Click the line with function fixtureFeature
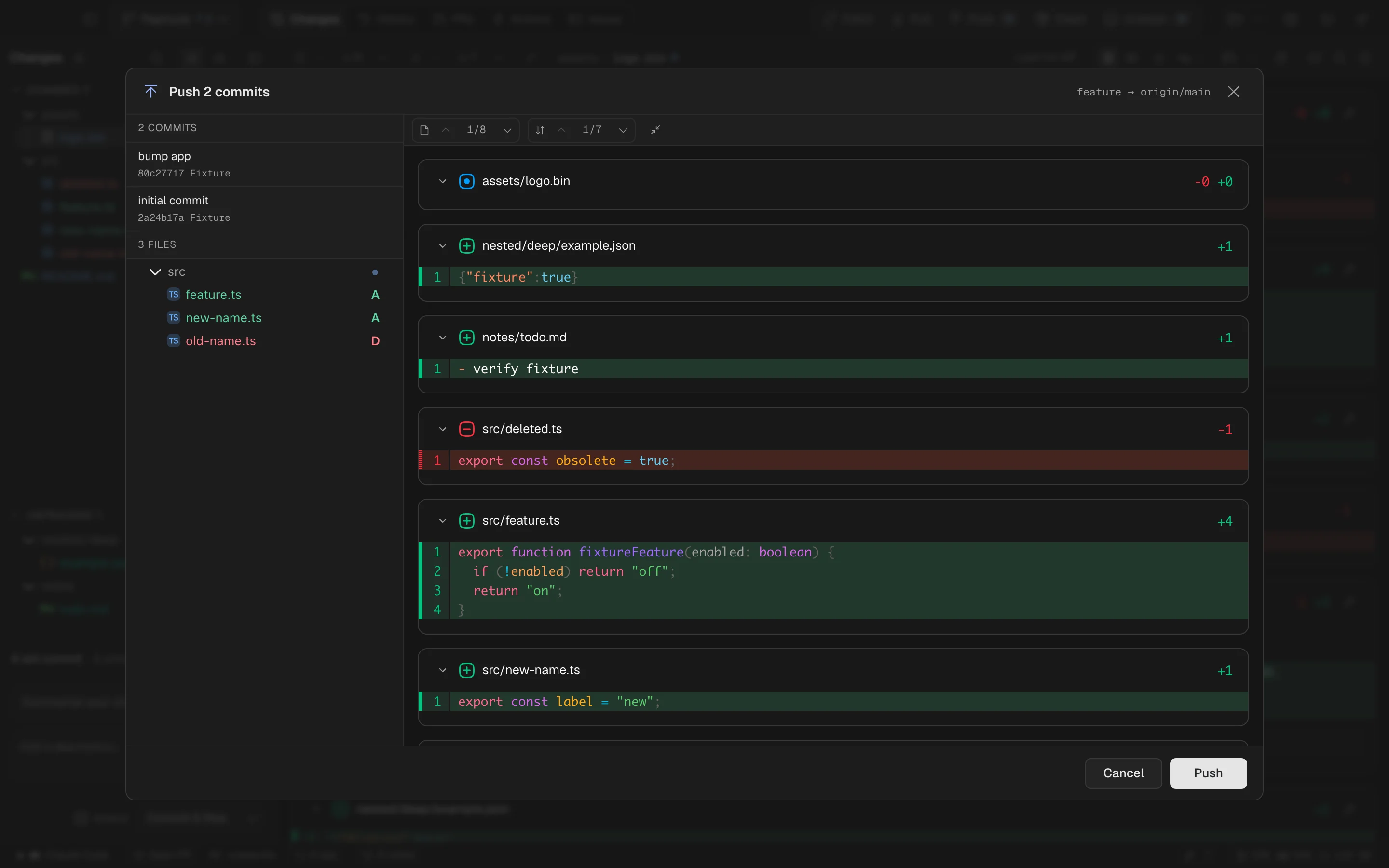Viewport: 1389px width, 868px height. click(x=833, y=552)
